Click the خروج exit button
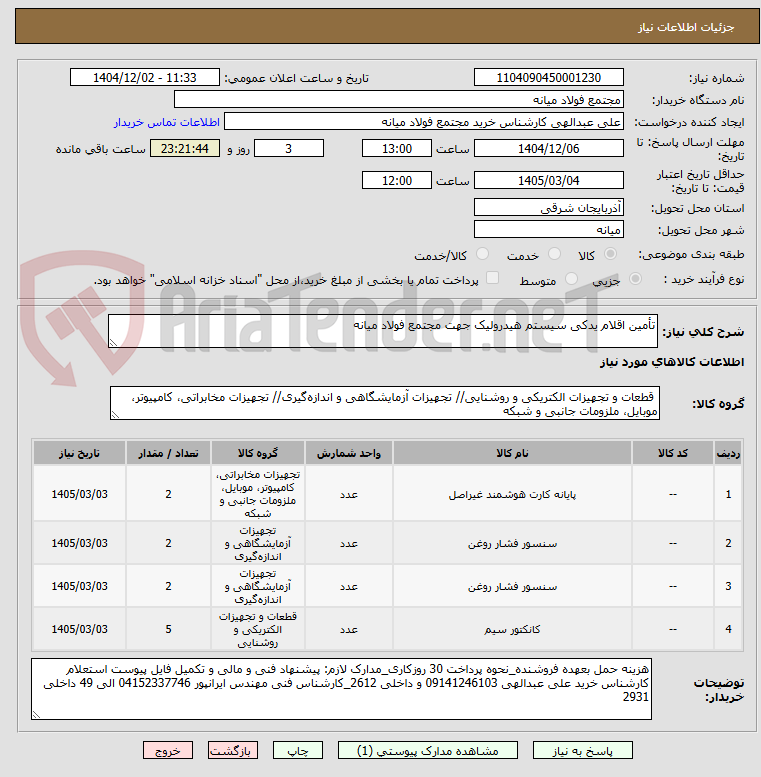The width and height of the screenshot is (761, 777). click(168, 750)
